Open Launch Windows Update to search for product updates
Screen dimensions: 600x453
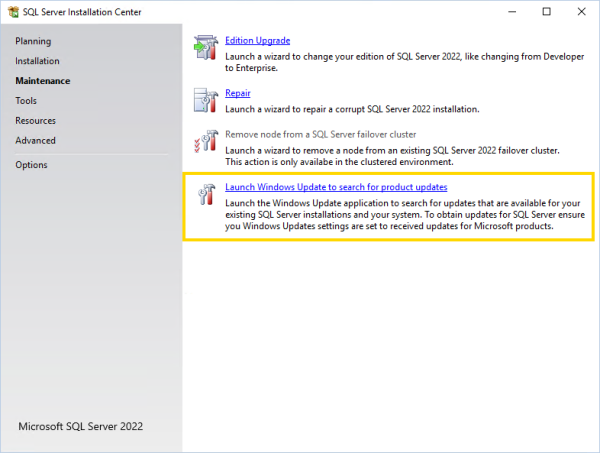[335, 187]
